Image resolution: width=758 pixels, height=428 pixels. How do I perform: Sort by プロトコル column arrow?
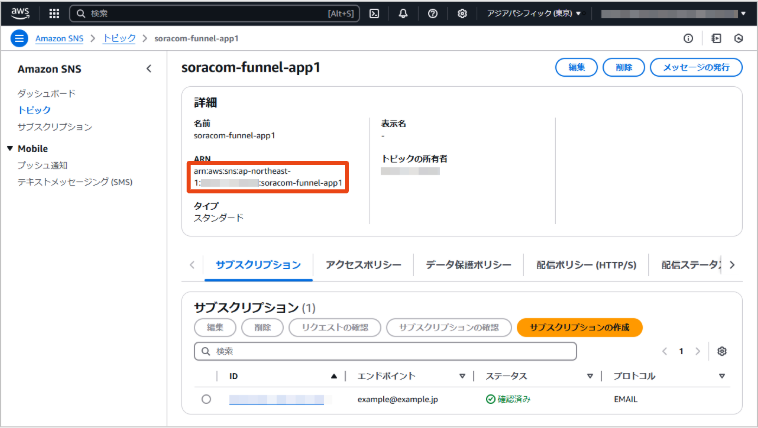click(722, 376)
